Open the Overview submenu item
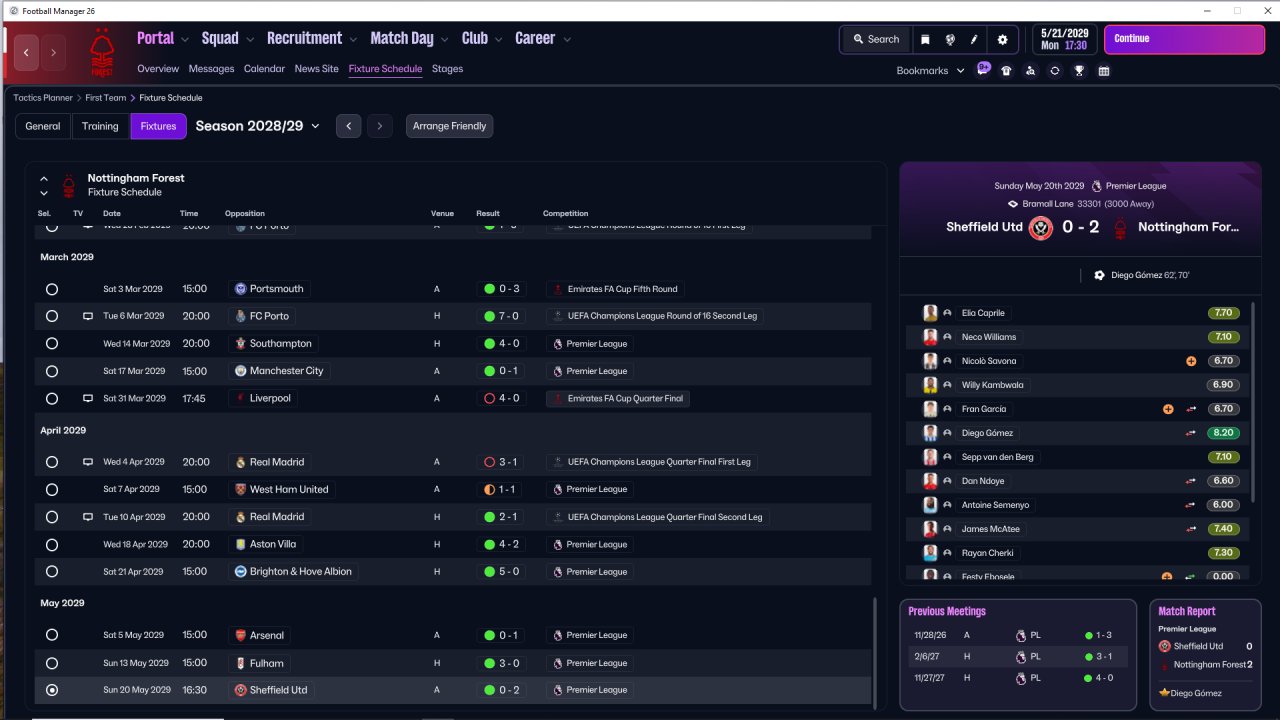The height and width of the screenshot is (720, 1280). (x=158, y=69)
